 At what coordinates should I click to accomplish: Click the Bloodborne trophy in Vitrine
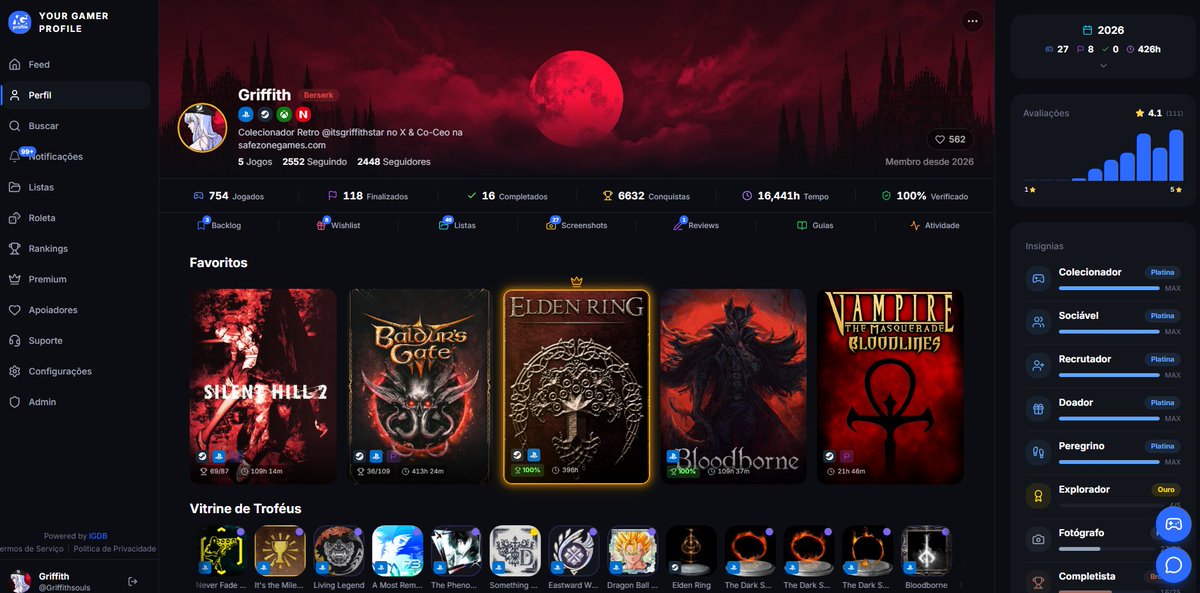click(927, 550)
